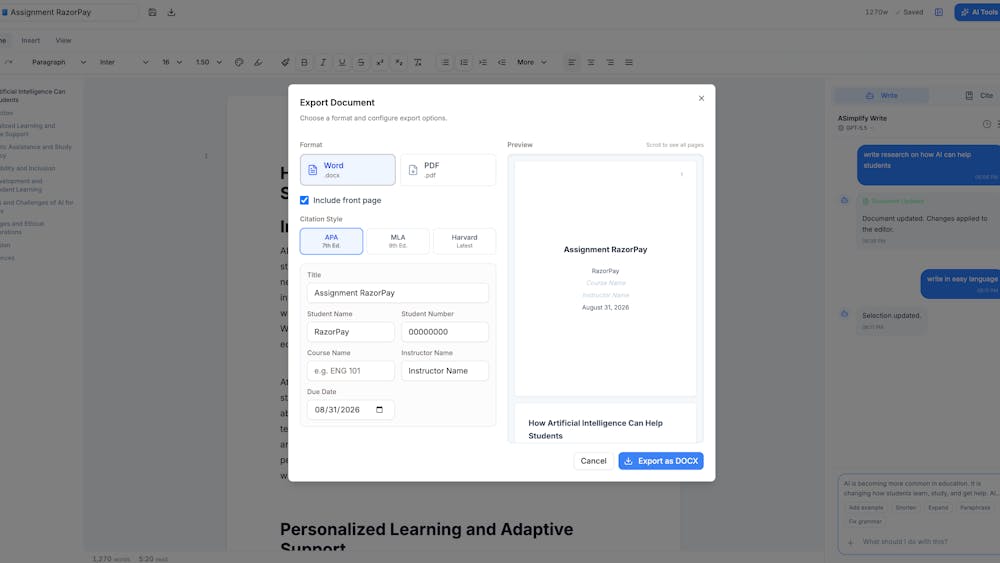Click the Instructor Name input field
The image size is (1000, 563).
(x=445, y=370)
